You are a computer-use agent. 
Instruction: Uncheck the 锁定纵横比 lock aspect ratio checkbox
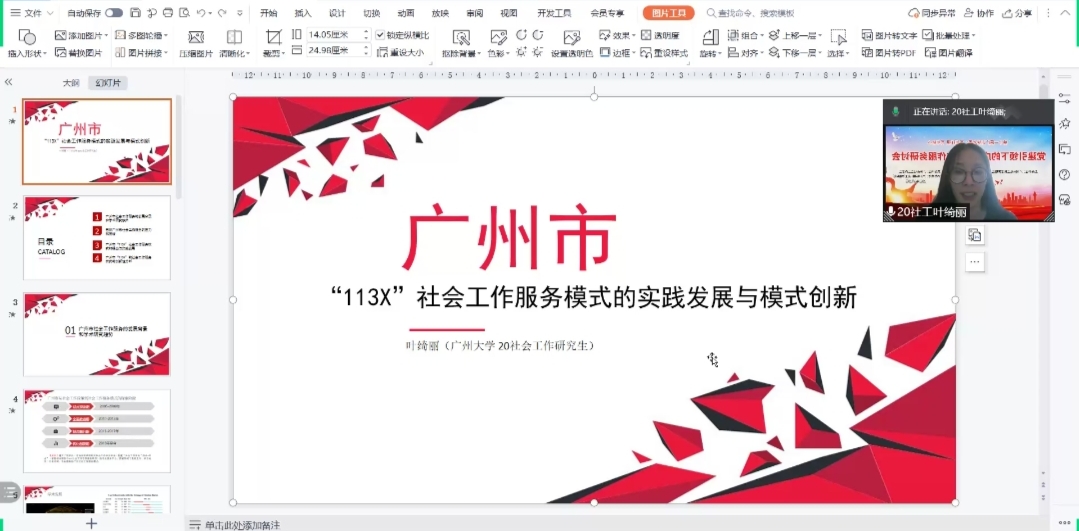pos(381,35)
